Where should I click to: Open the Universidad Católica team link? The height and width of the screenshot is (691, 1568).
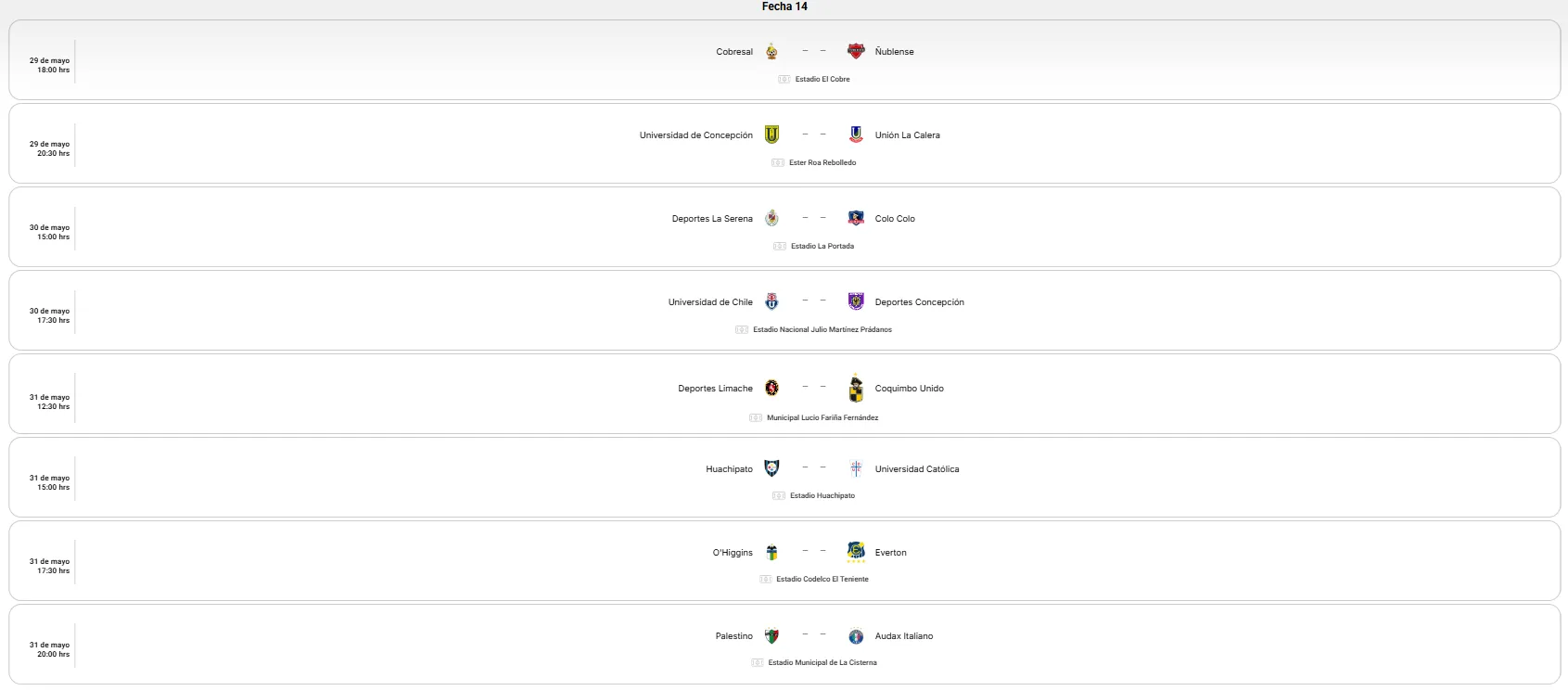[916, 469]
